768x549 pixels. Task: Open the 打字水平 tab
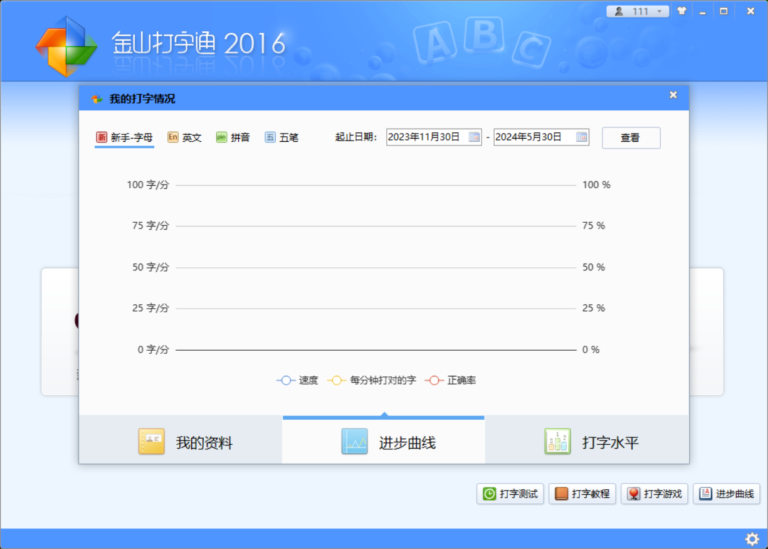pos(587,439)
